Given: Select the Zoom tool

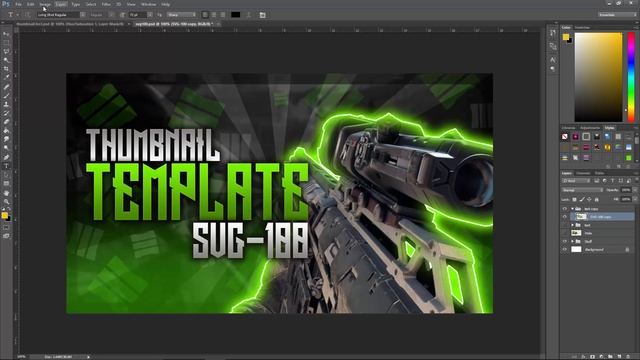Looking at the screenshot, I should click(6, 202).
